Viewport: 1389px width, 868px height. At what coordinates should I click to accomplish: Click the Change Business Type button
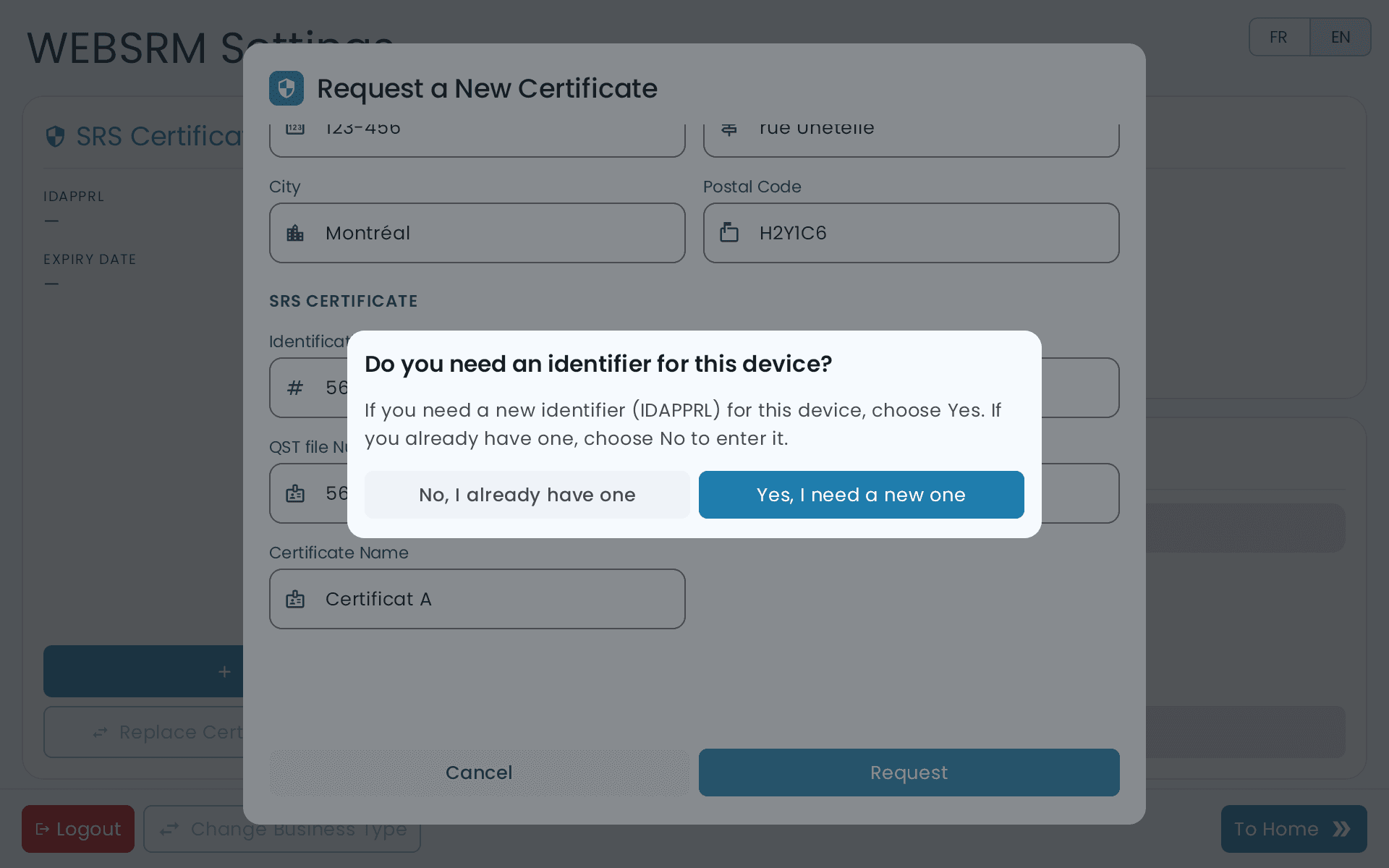click(282, 829)
